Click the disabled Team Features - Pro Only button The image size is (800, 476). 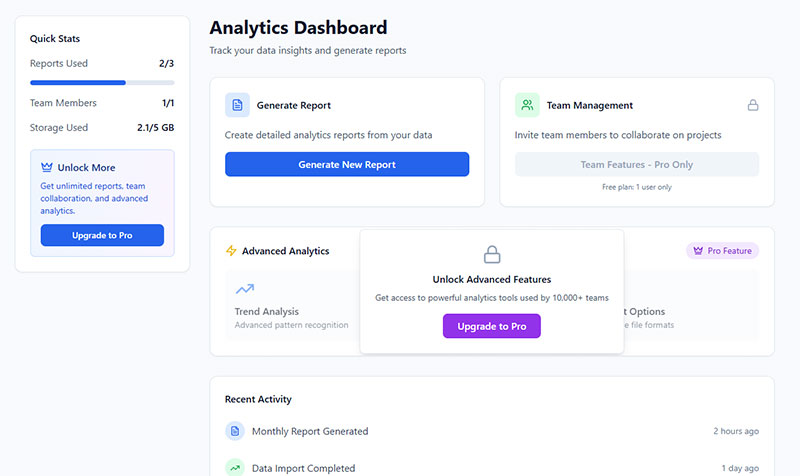click(x=636, y=164)
